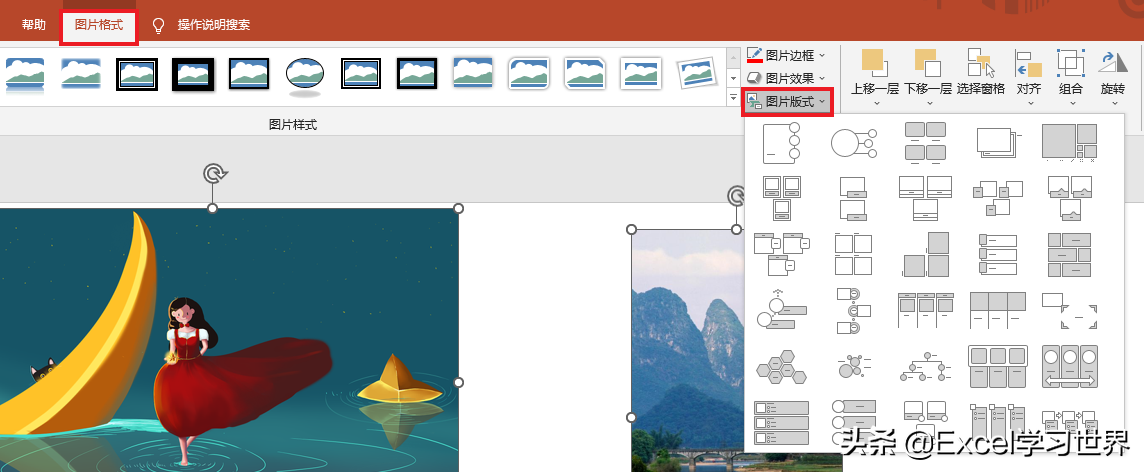Choose the four-picture caption list layout

[925, 142]
